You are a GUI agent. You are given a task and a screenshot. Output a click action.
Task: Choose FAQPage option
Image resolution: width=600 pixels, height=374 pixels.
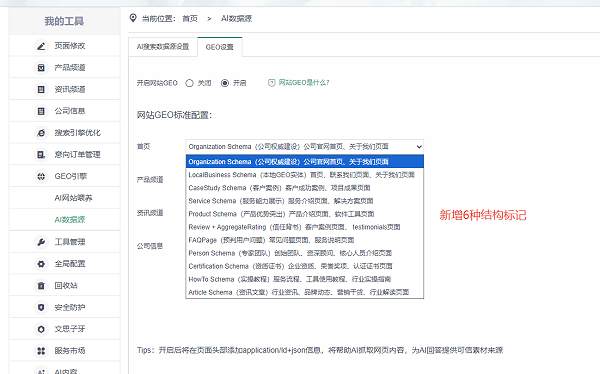click(305, 240)
